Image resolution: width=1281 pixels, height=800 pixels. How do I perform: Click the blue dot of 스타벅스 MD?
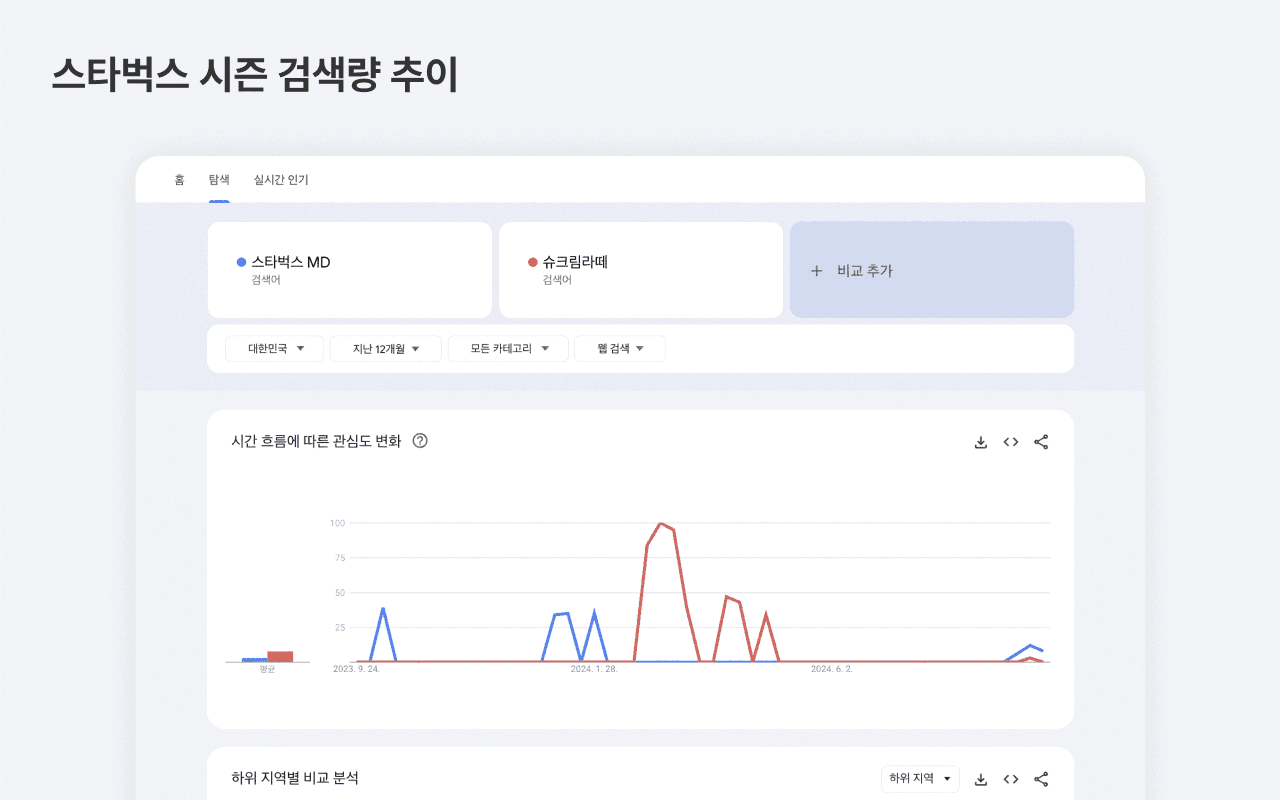241,263
